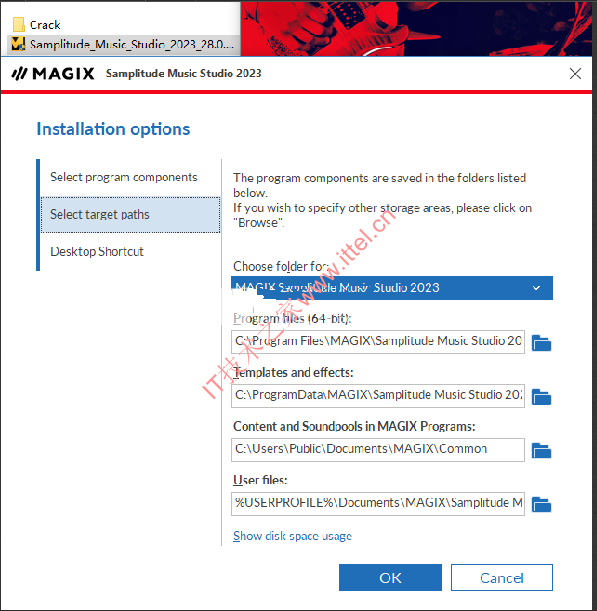This screenshot has width=597, height=611.
Task: Click the Program files (64-bit) path field
Action: coord(378,342)
